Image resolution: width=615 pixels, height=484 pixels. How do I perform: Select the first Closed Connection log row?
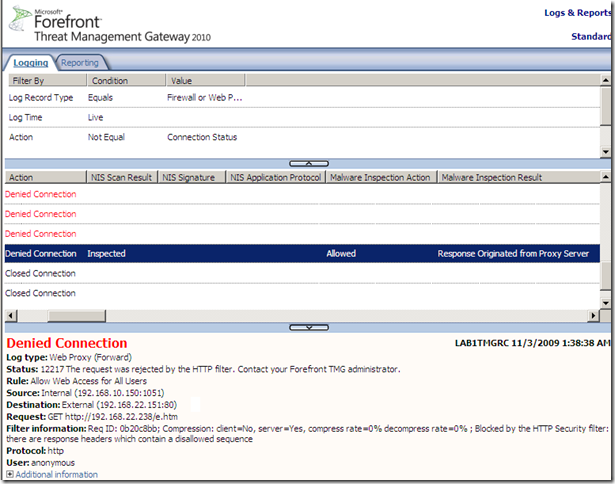pyautogui.click(x=302, y=273)
